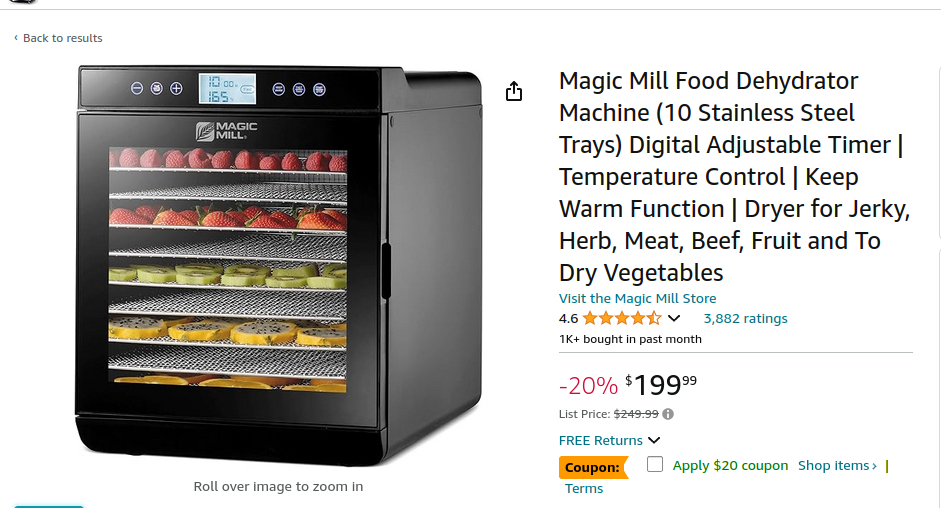Image resolution: width=941 pixels, height=508 pixels.
Task: Click the orange Coupon badge
Action: pos(593,467)
